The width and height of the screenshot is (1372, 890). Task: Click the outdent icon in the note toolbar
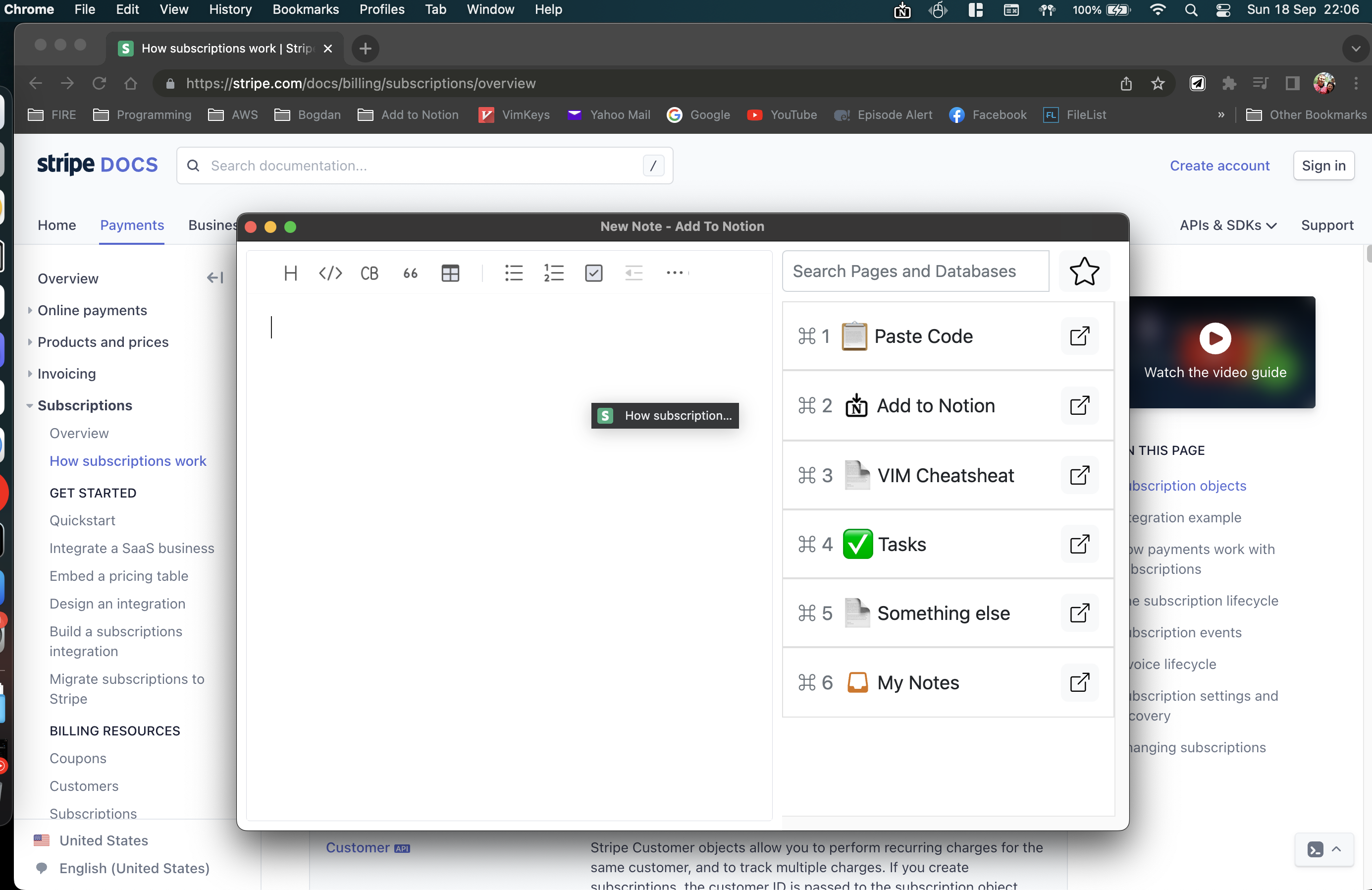click(633, 273)
